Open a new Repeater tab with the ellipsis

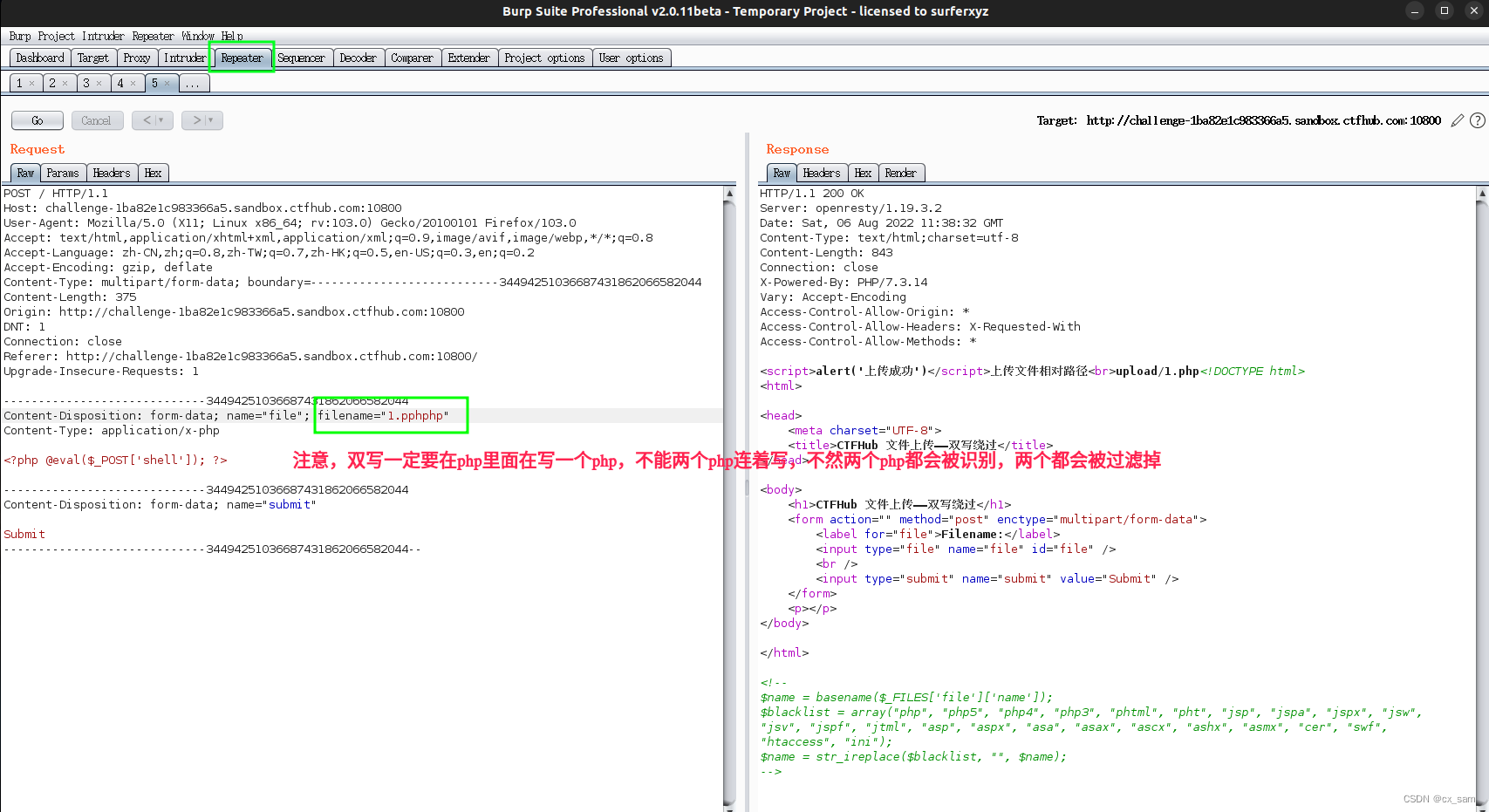193,84
